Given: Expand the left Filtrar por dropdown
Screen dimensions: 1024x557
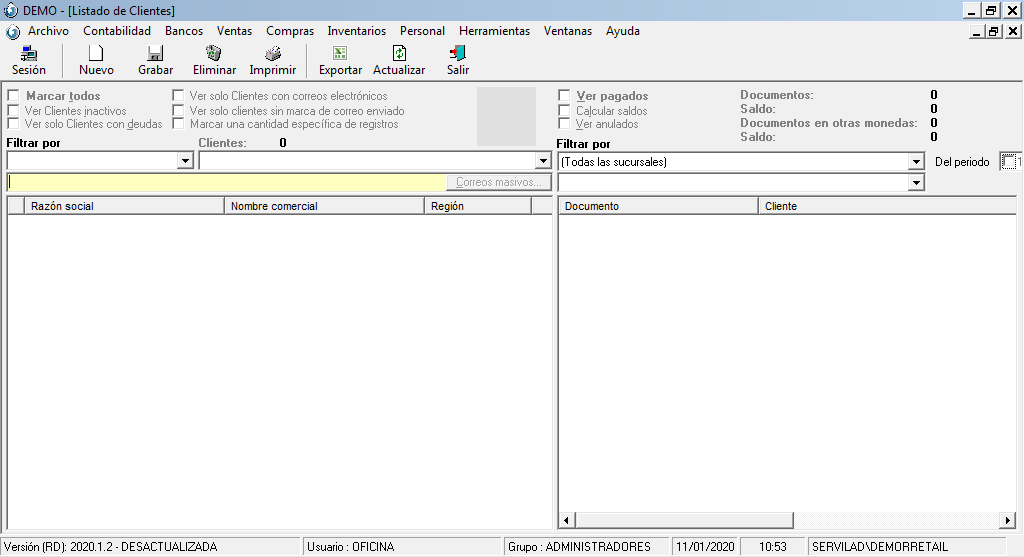Looking at the screenshot, I should [x=185, y=162].
